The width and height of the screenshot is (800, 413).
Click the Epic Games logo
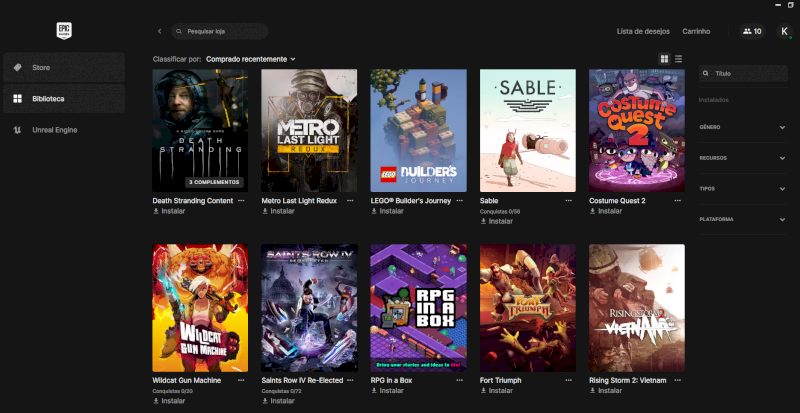click(x=64, y=31)
